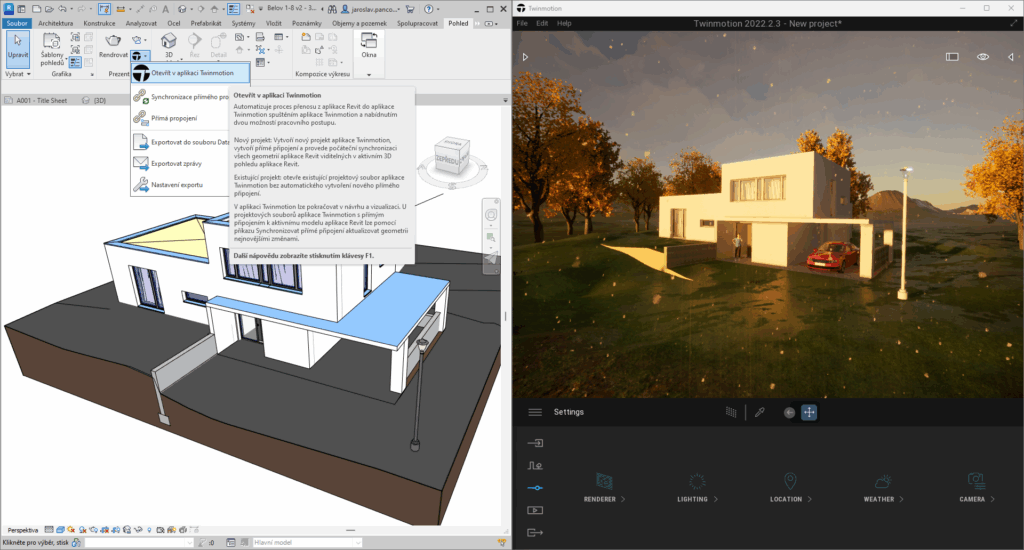Click the red car in Twinmotion viewport
Viewport: 1024px width, 550px height.
pos(833,255)
